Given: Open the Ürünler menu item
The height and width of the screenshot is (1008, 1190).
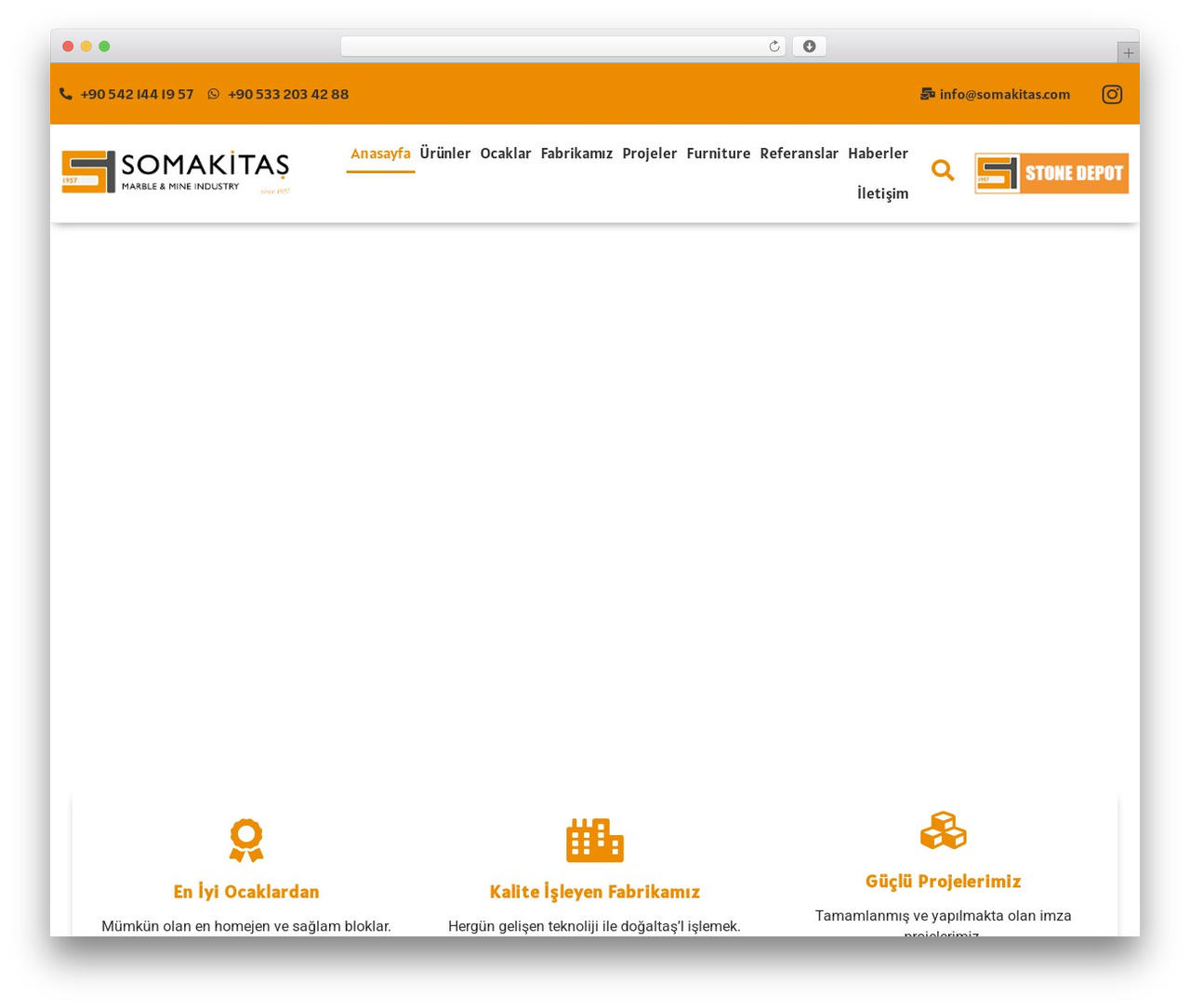Looking at the screenshot, I should pyautogui.click(x=445, y=153).
